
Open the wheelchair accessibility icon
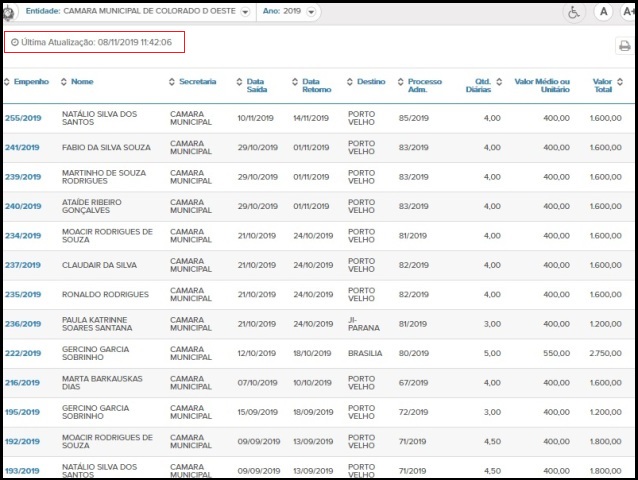click(573, 12)
